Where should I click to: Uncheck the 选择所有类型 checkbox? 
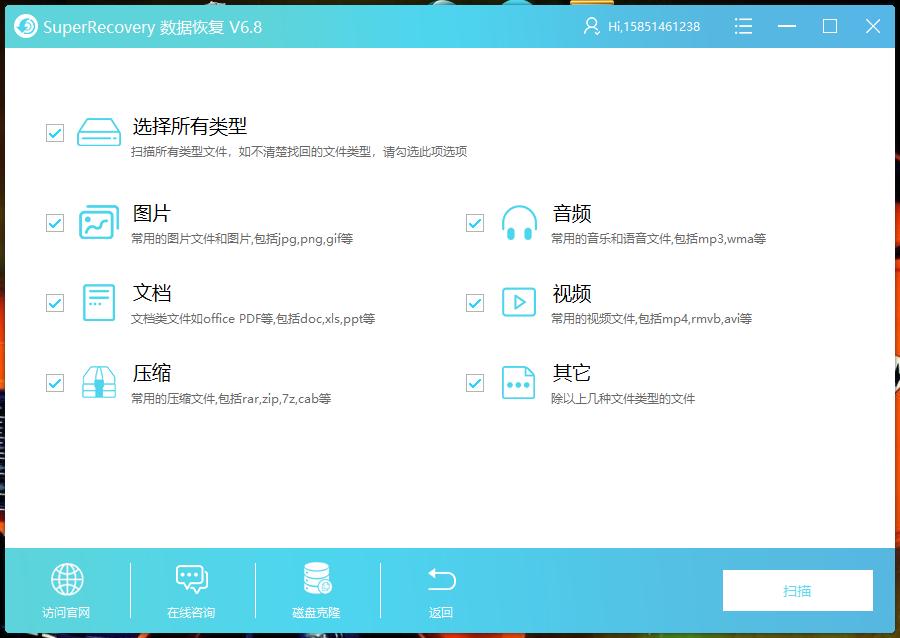[54, 131]
